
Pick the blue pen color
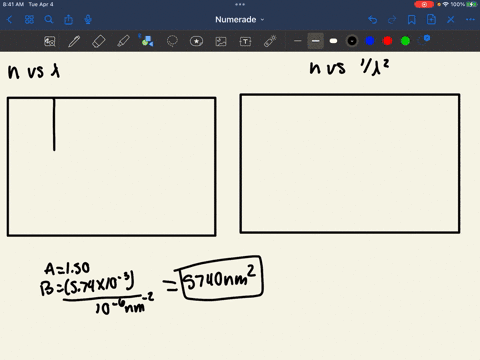coord(370,41)
